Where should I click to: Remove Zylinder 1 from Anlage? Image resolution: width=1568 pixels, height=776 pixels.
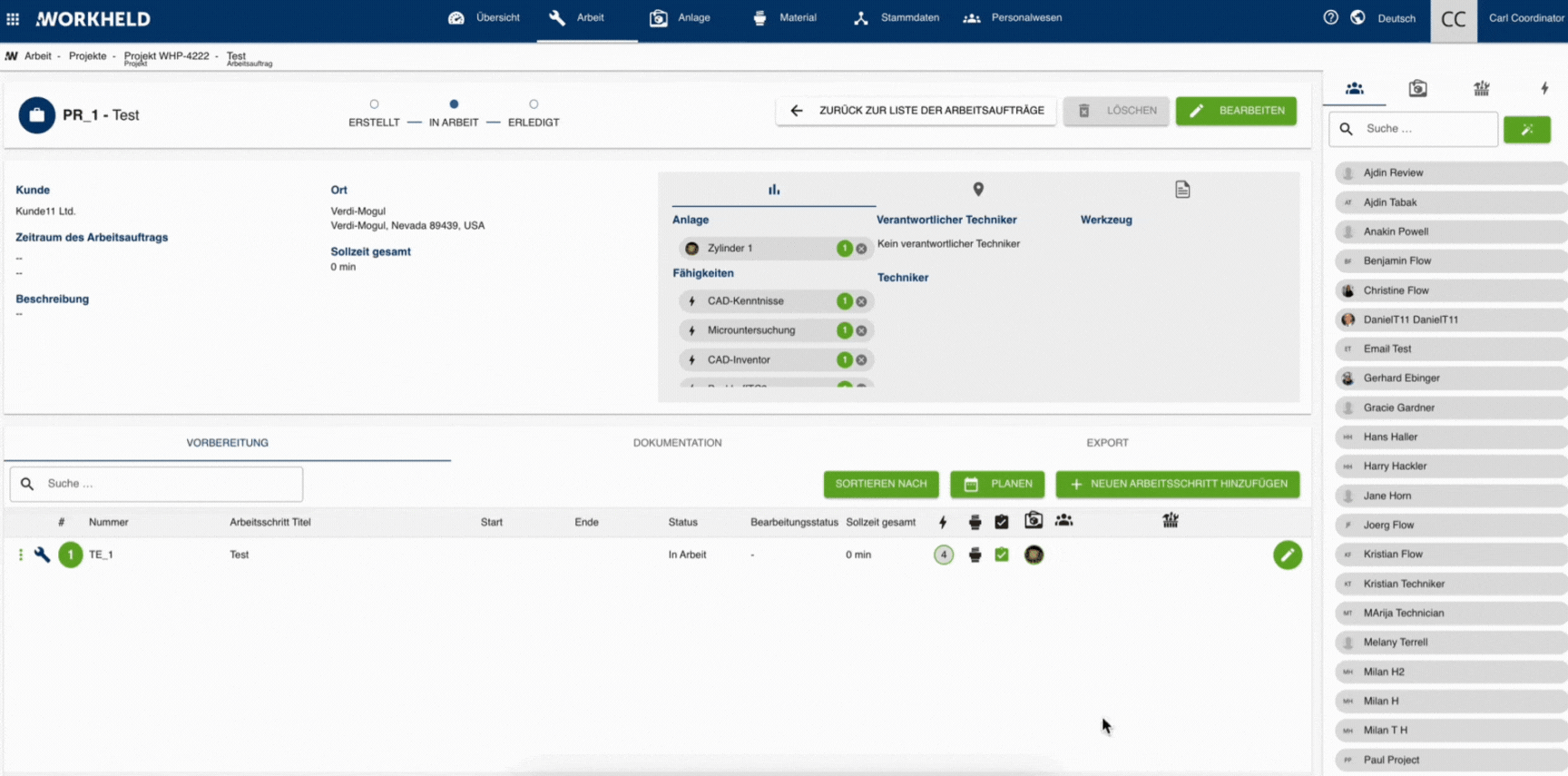point(861,249)
